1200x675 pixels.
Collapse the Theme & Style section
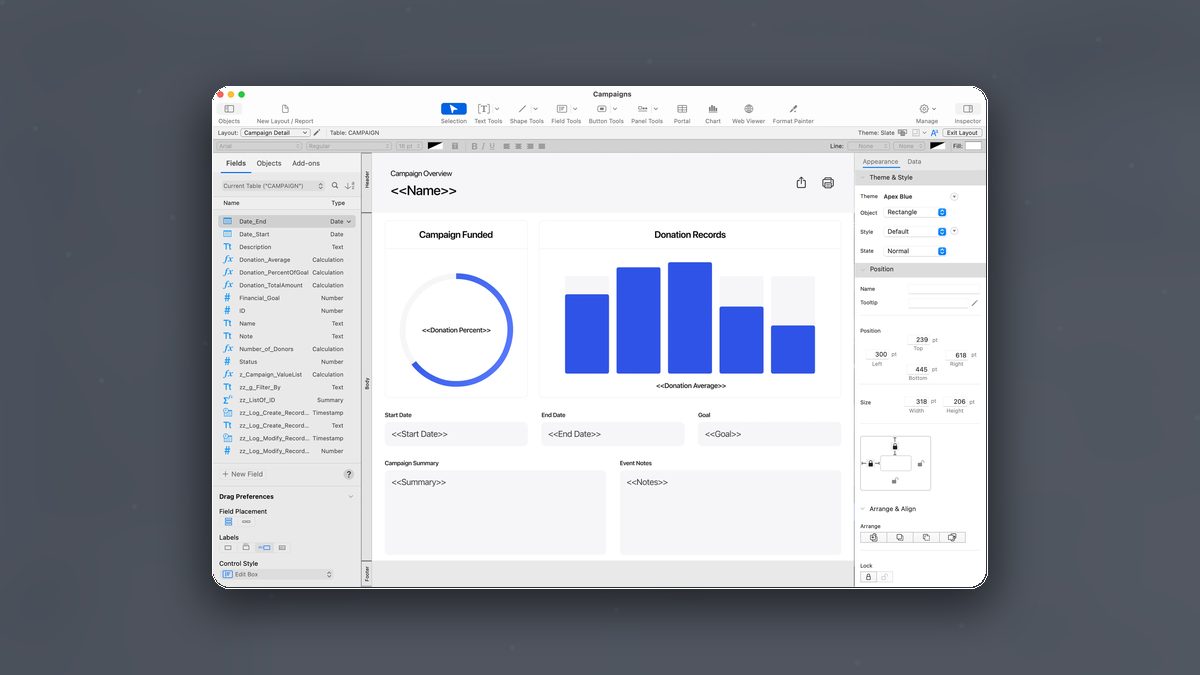tap(863, 177)
